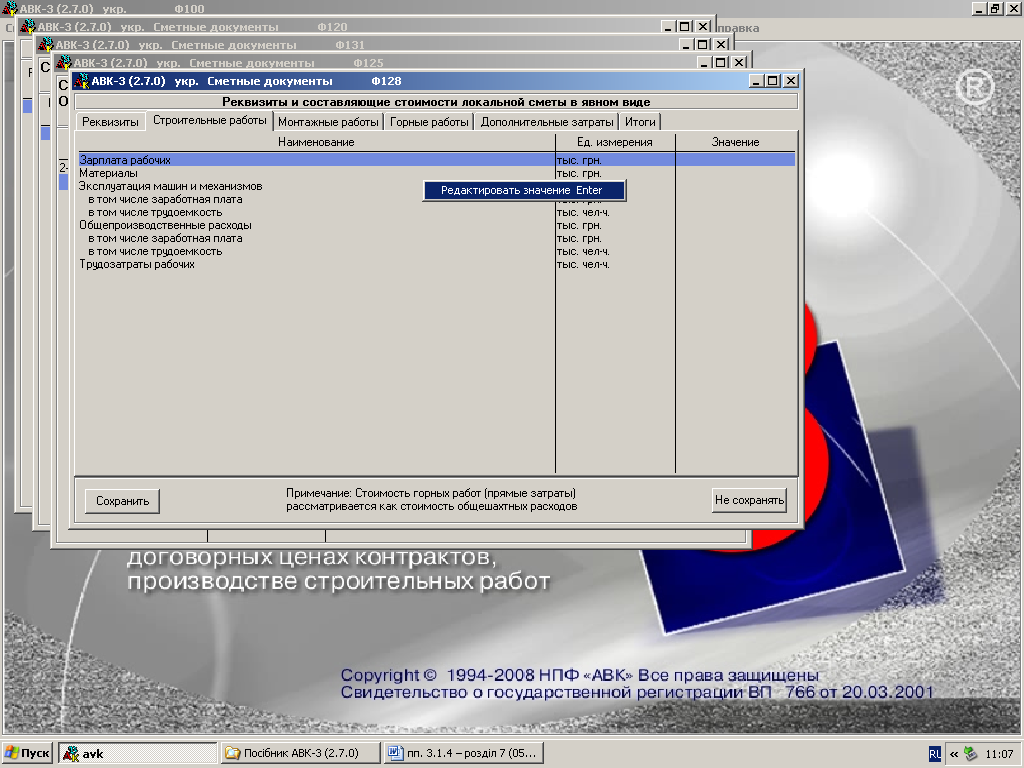Click the Значение cell for Общепроизводственные расходы
The width and height of the screenshot is (1024, 768).
[x=735, y=225]
